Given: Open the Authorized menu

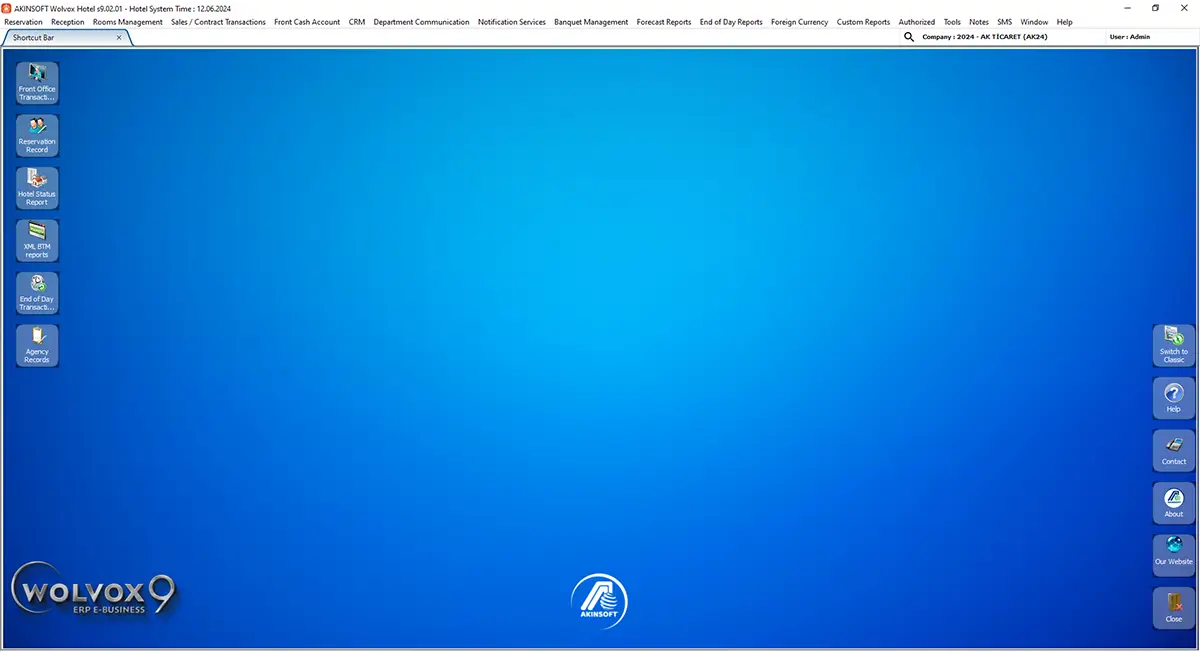Looking at the screenshot, I should (917, 22).
